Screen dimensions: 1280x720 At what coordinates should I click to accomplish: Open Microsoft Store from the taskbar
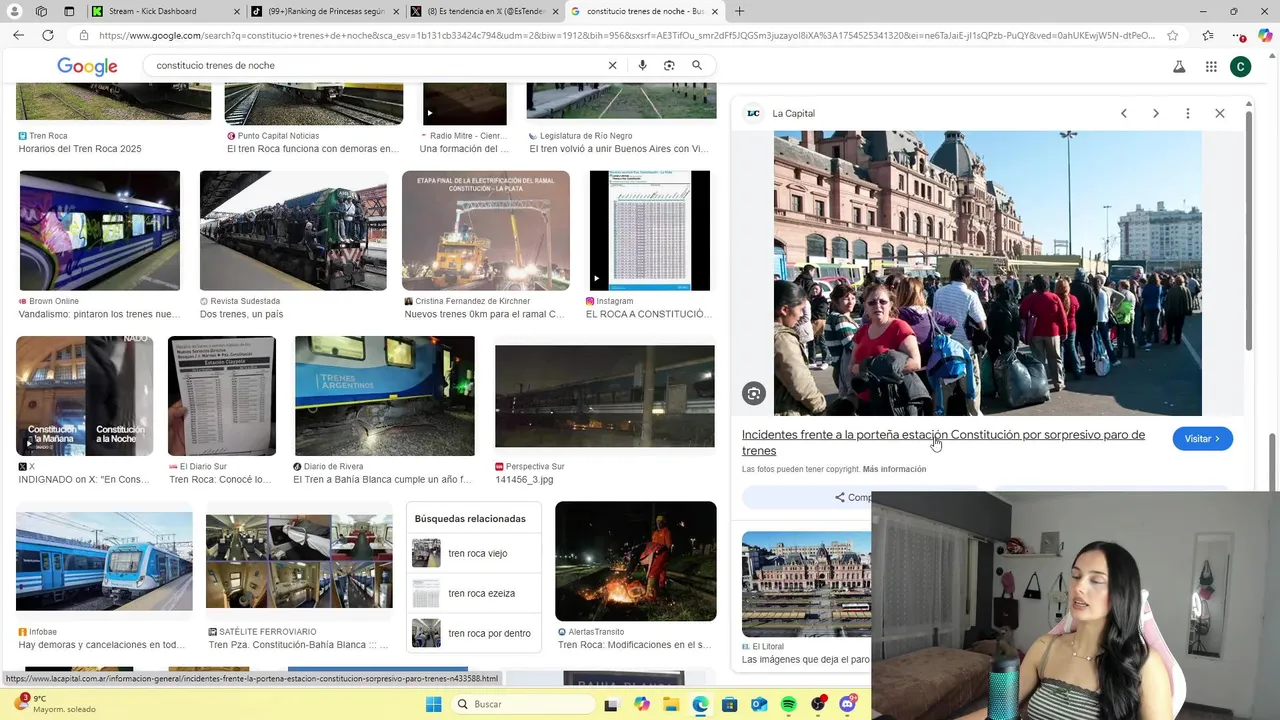(730, 704)
